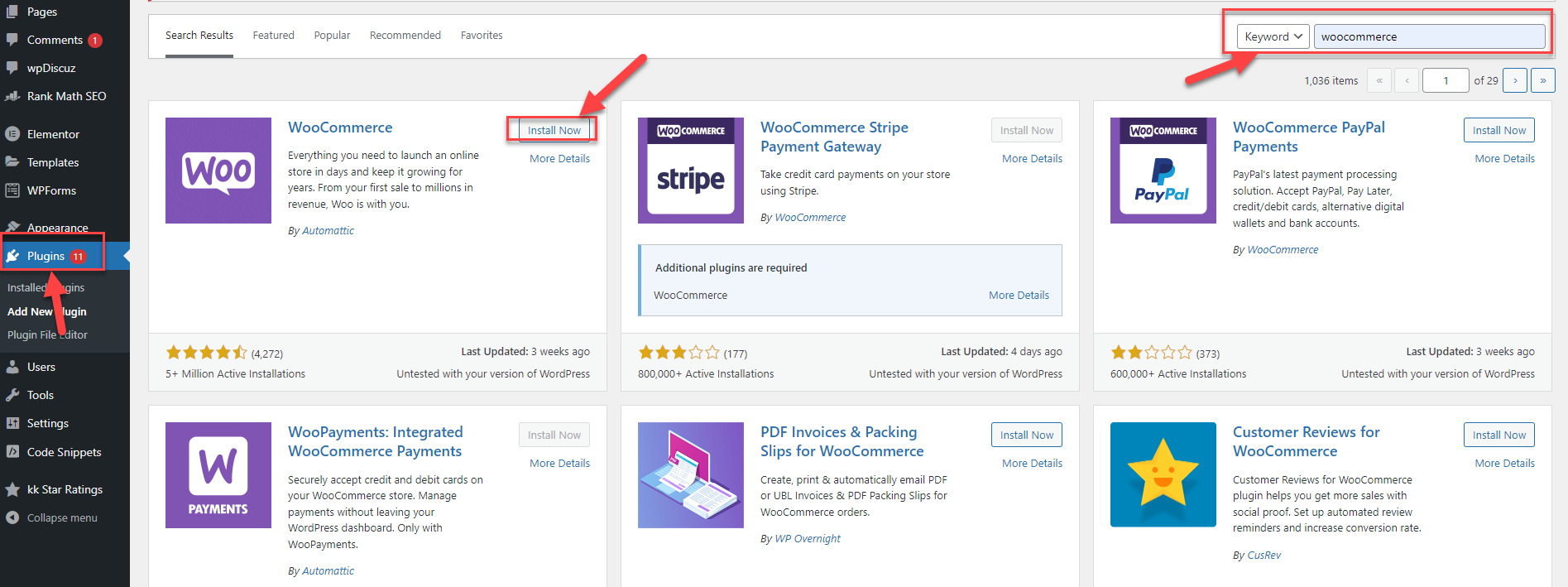Viewport: 1568px width, 587px height.
Task: Click the plugin search input field
Action: pyautogui.click(x=1429, y=36)
